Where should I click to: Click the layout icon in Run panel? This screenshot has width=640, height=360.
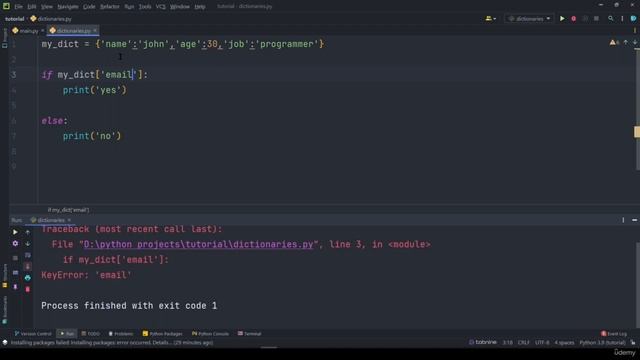click(x=15, y=272)
